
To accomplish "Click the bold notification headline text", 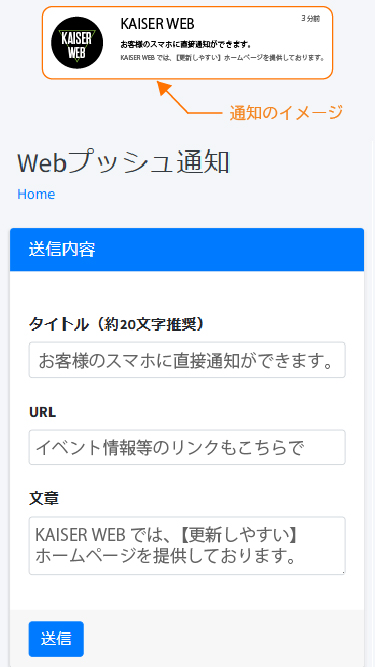I will pyautogui.click(x=186, y=45).
